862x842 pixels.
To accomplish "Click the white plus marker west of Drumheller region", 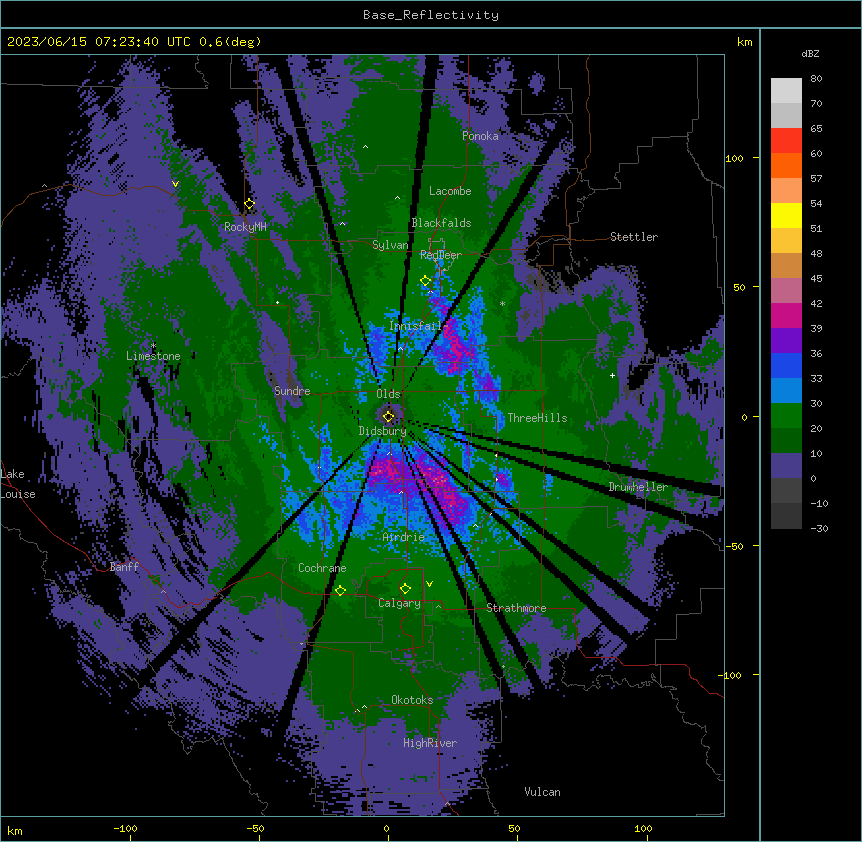I will (612, 375).
